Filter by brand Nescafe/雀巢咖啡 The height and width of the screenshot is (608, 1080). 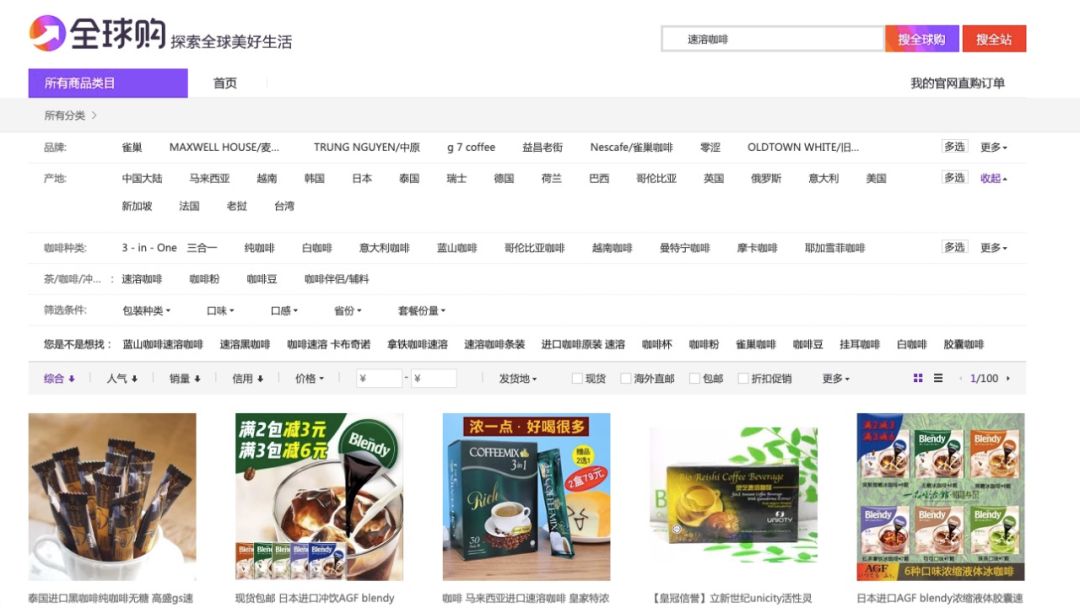point(631,147)
